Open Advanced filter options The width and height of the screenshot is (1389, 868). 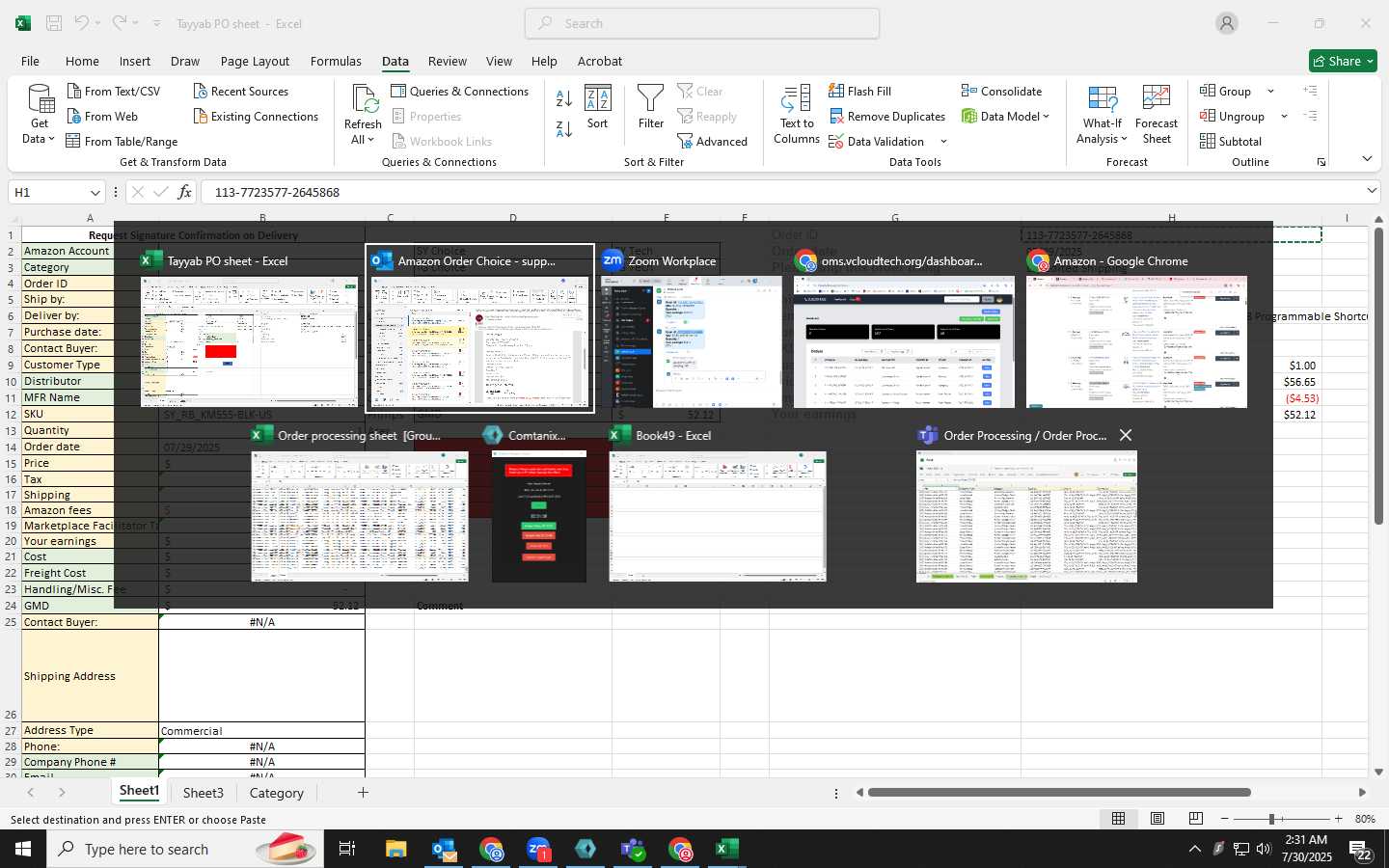712,141
